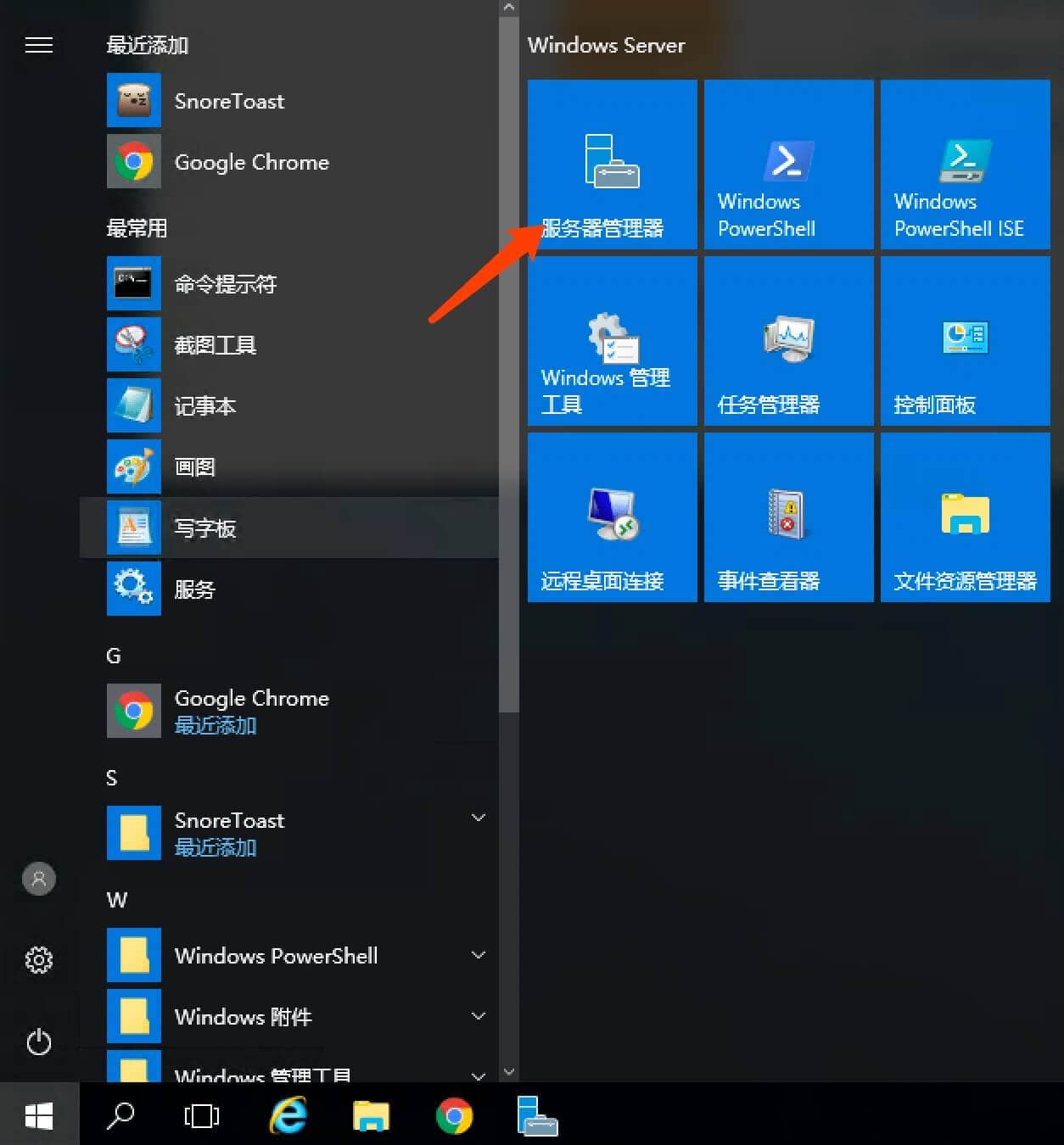Click the letter G section header
The height and width of the screenshot is (1145, 1064).
114,656
